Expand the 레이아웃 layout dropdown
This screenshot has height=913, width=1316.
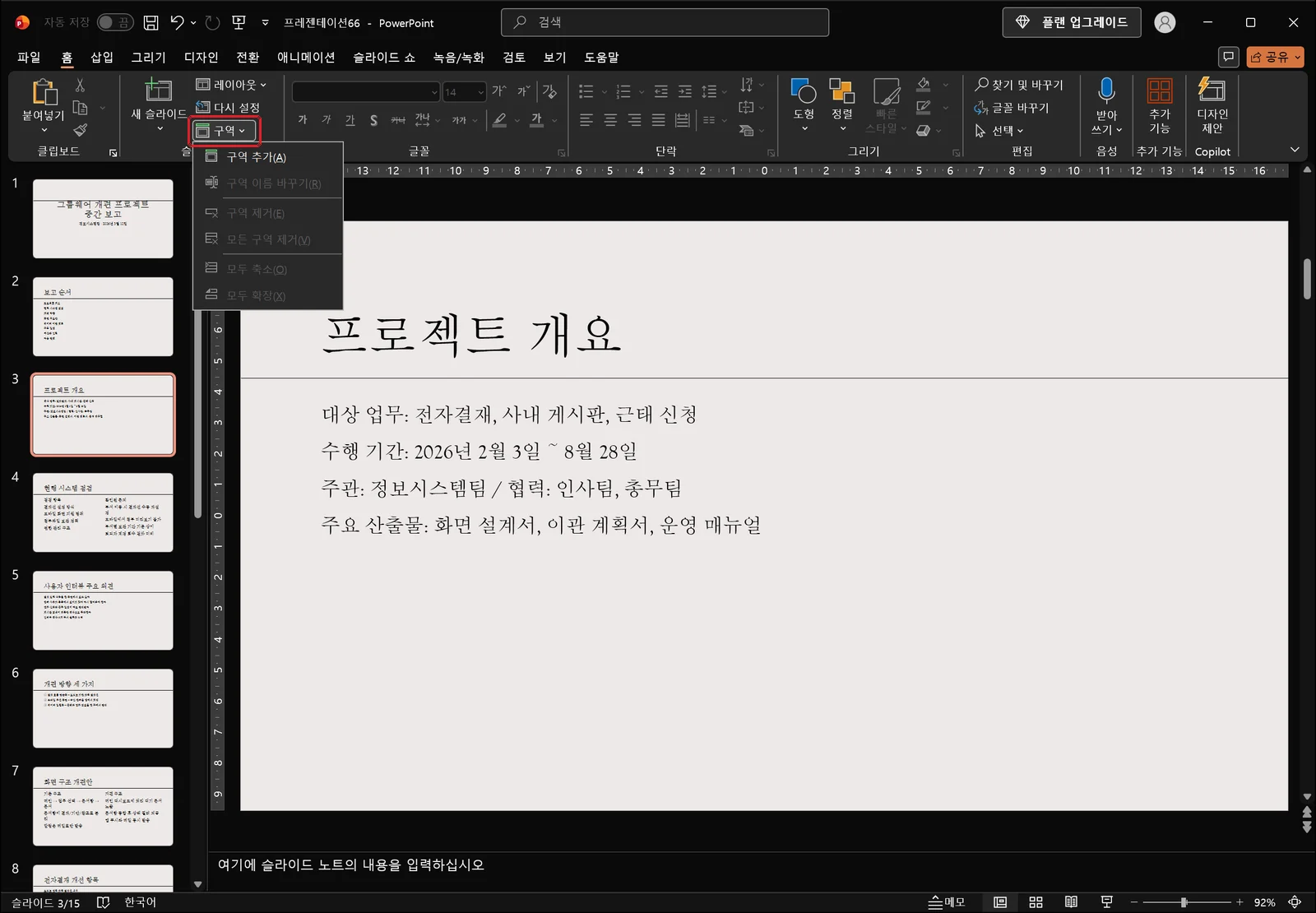coord(231,85)
